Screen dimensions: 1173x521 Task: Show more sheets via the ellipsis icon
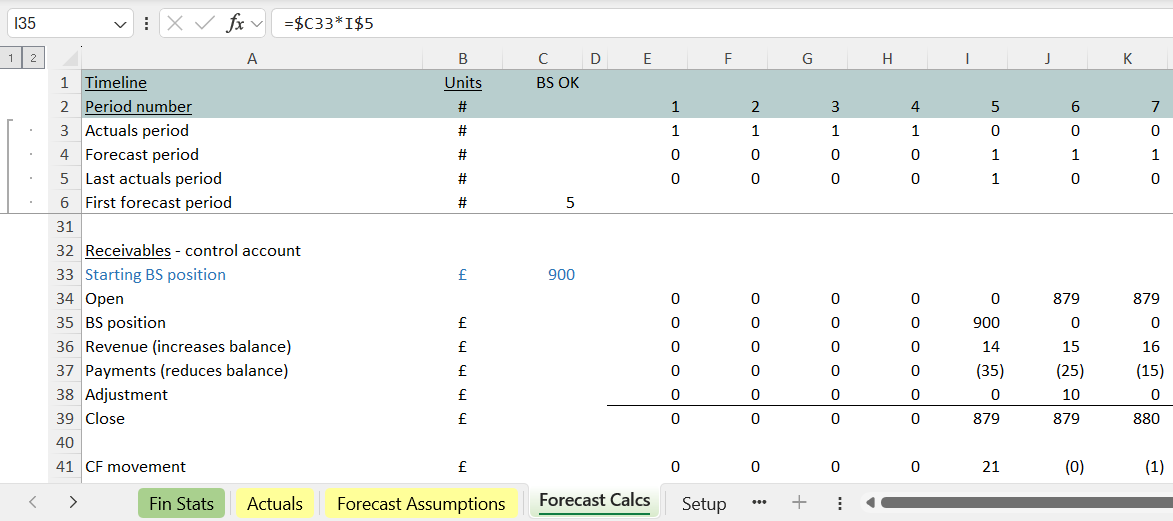coord(759,503)
